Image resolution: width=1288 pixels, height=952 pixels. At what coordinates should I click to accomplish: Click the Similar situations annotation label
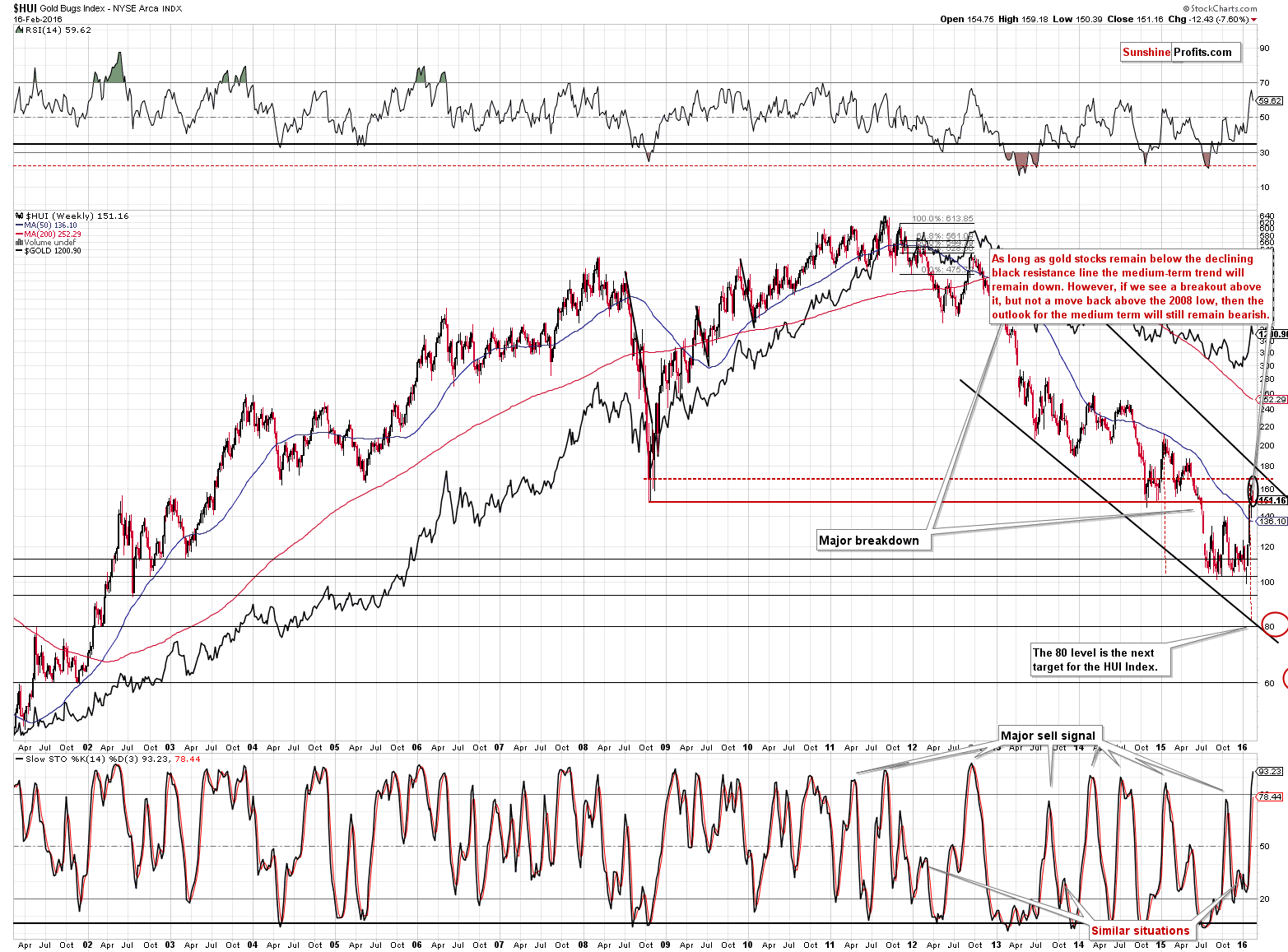click(x=1141, y=931)
